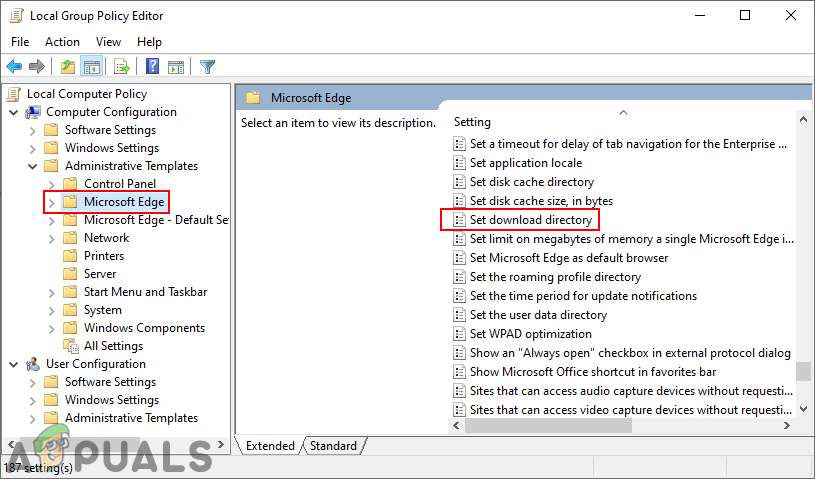This screenshot has width=815, height=479.
Task: Click the vertical scrollbar thumb in settings list
Action: [803, 372]
